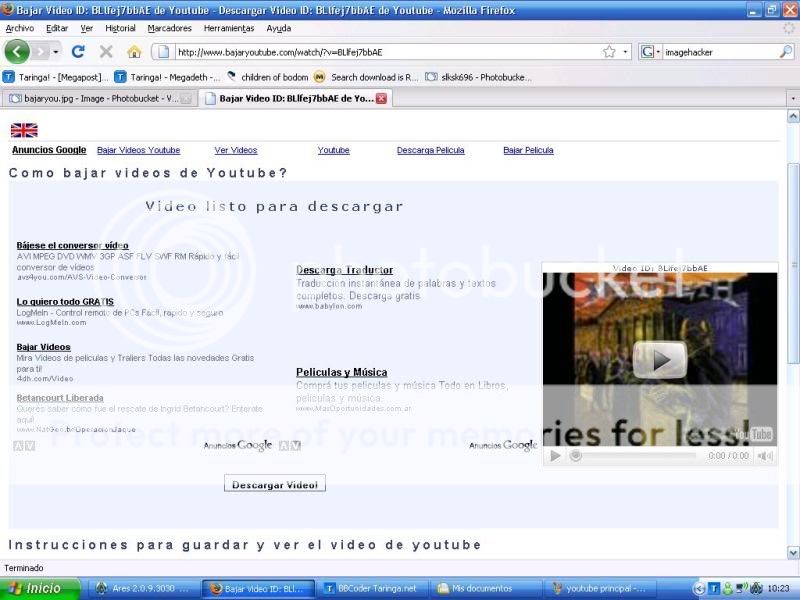This screenshot has width=800, height=600.
Task: Follow the Descarga Pelicula link
Action: (x=431, y=150)
